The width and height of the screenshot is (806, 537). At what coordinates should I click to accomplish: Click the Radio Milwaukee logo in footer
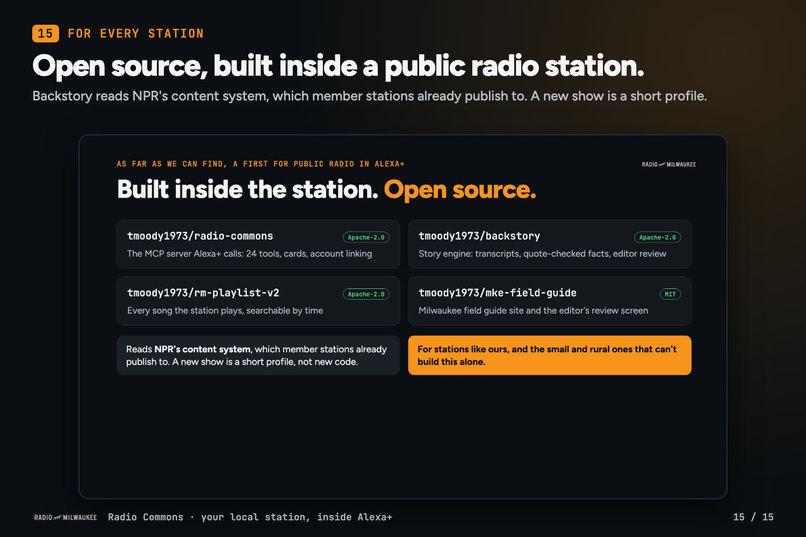pyautogui.click(x=65, y=517)
